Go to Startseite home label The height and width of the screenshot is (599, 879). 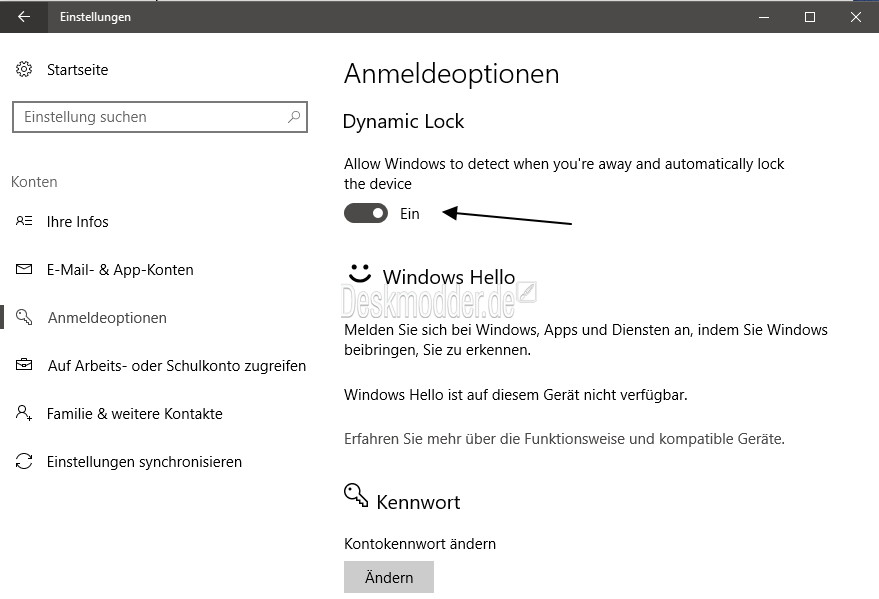pyautogui.click(x=77, y=69)
